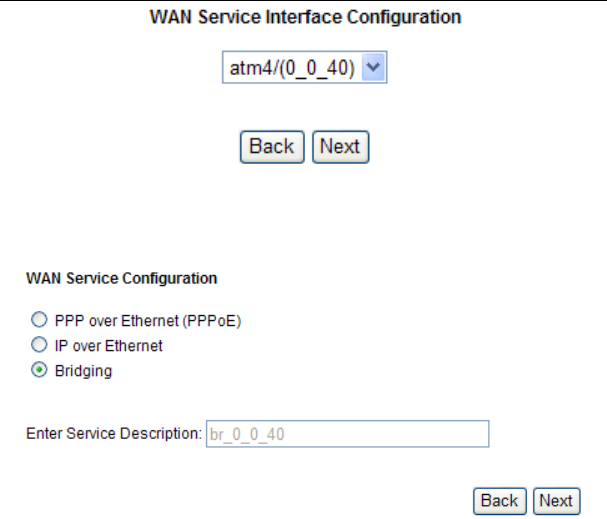Open the atm4/(0_0_40) interface dropdown
607x519 pixels.
[x=304, y=70]
